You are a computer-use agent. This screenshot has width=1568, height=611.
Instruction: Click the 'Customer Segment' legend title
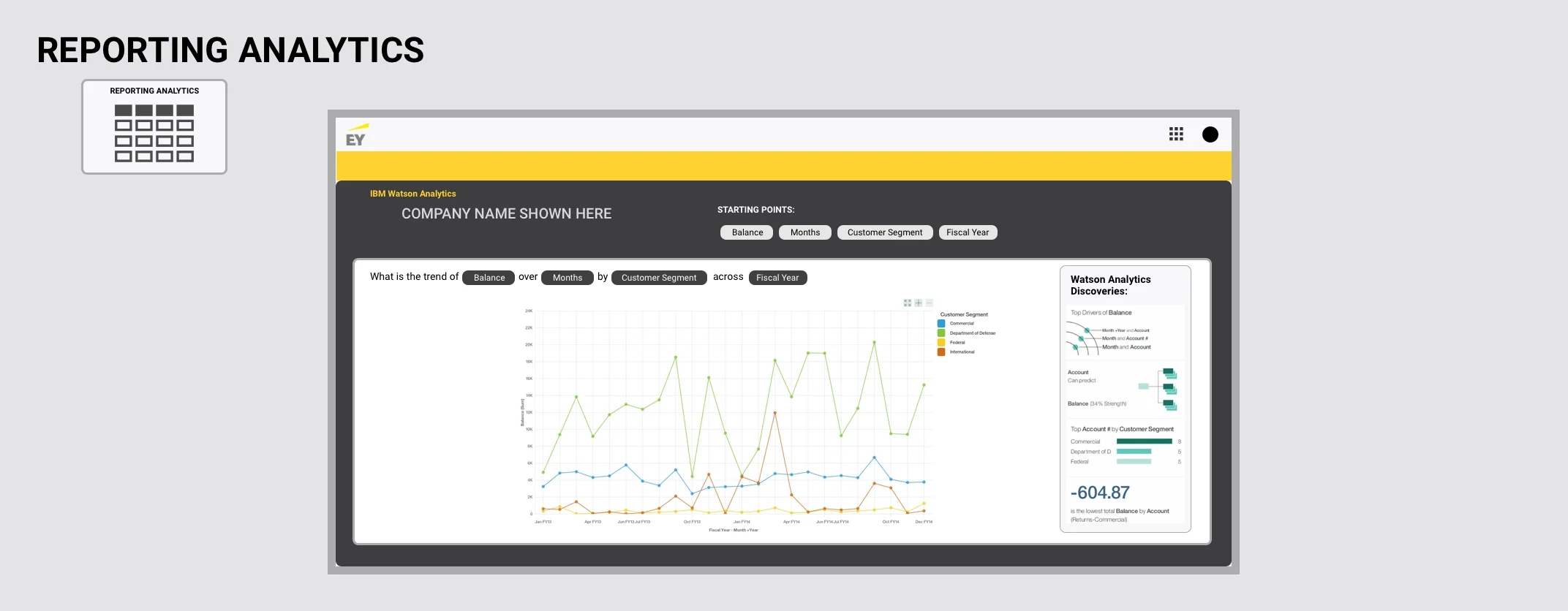(964, 314)
